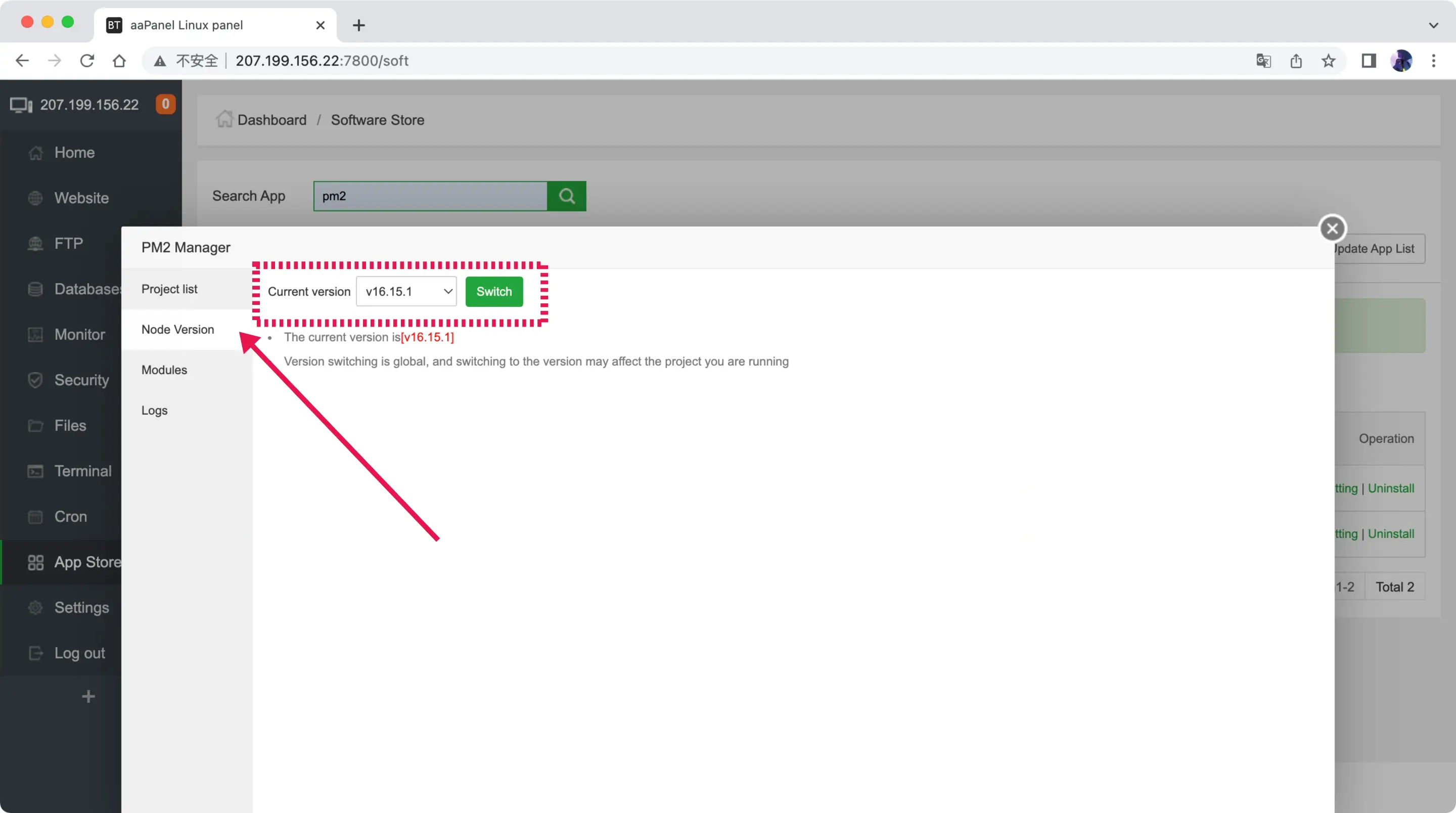1456x813 pixels.
Task: Bookmark this page with the star
Action: click(1328, 61)
